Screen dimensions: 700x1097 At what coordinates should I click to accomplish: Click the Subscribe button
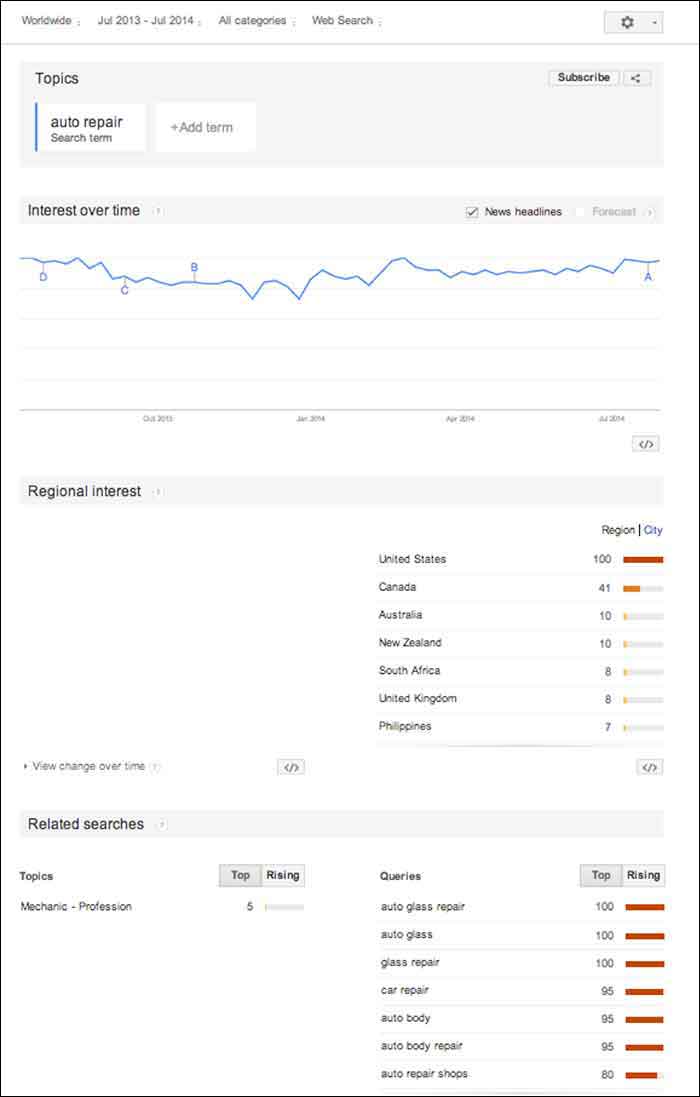tap(583, 77)
